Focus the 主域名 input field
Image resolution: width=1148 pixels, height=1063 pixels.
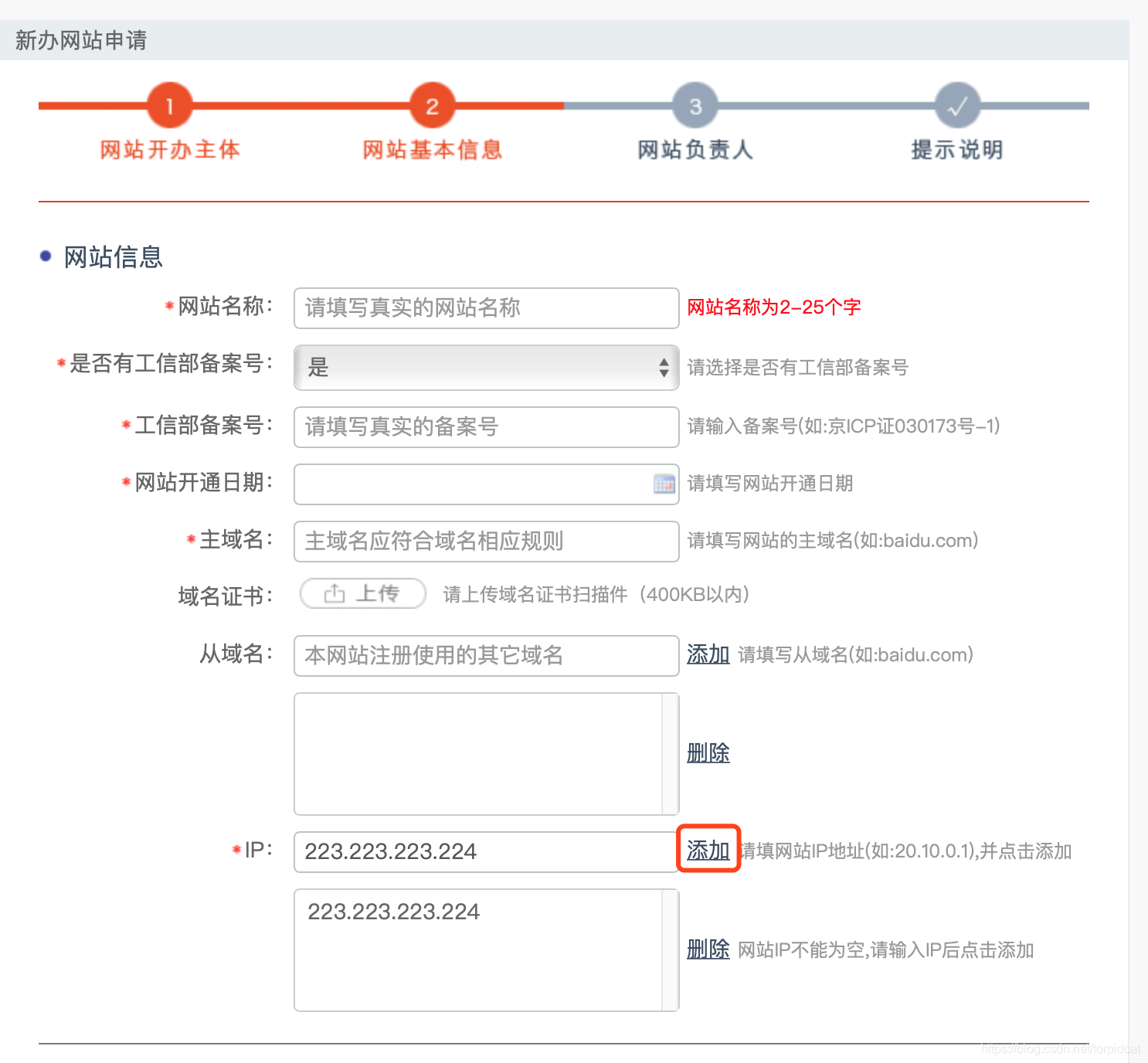(x=486, y=542)
